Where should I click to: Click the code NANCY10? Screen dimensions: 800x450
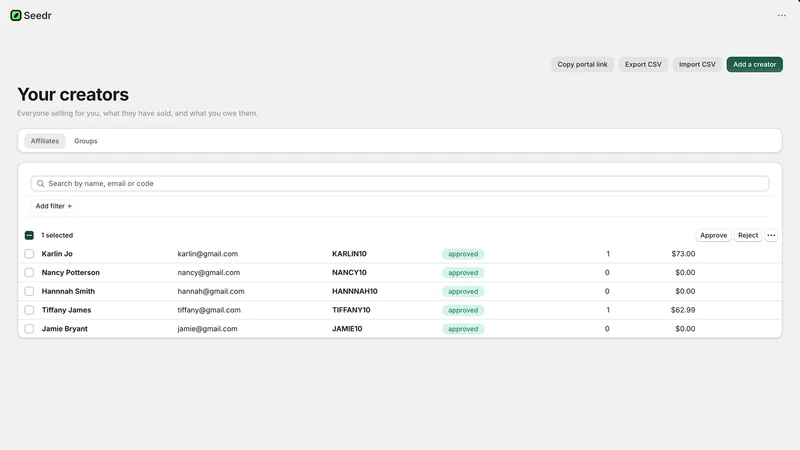point(349,272)
